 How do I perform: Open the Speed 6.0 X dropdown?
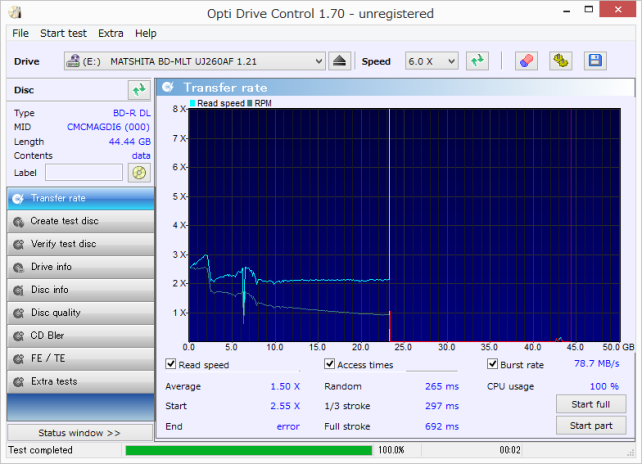point(432,61)
